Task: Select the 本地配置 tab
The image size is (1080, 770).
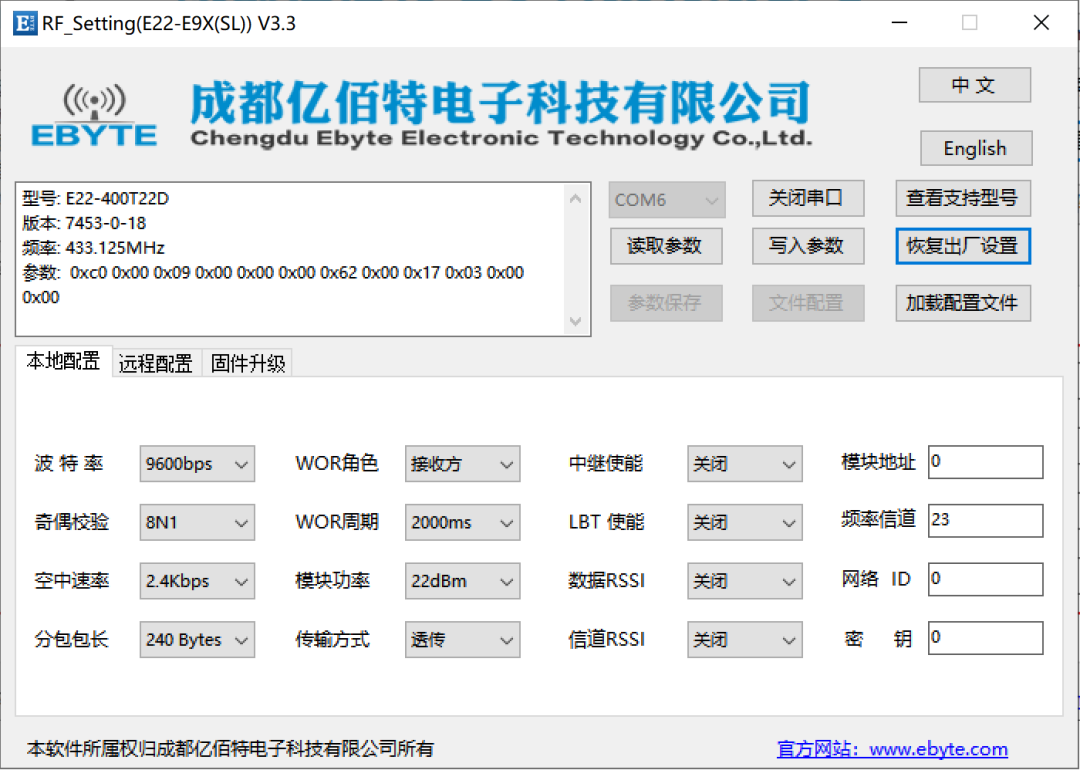Action: tap(63, 361)
